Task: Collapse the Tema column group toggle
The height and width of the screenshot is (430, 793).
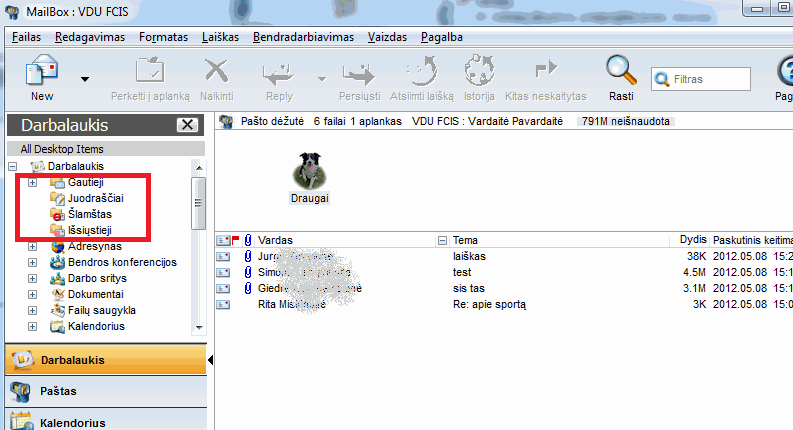Action: (442, 241)
